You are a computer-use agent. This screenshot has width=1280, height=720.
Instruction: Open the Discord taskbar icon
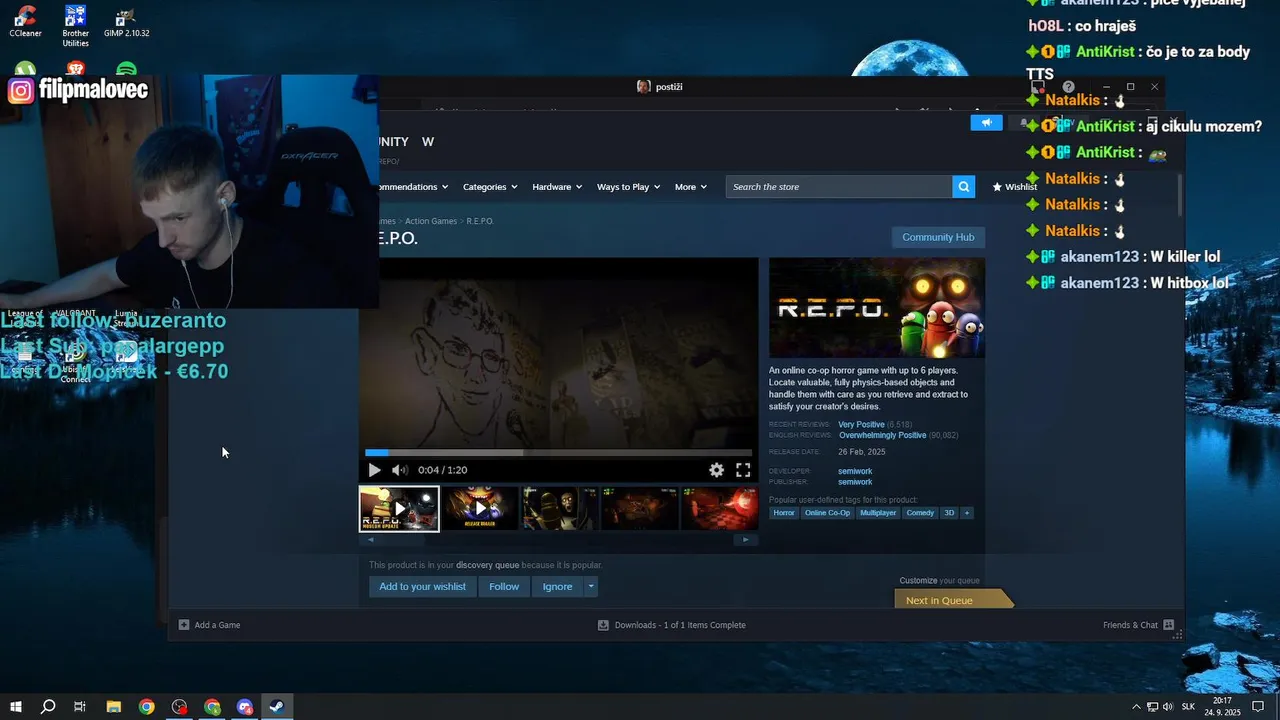pyautogui.click(x=245, y=707)
